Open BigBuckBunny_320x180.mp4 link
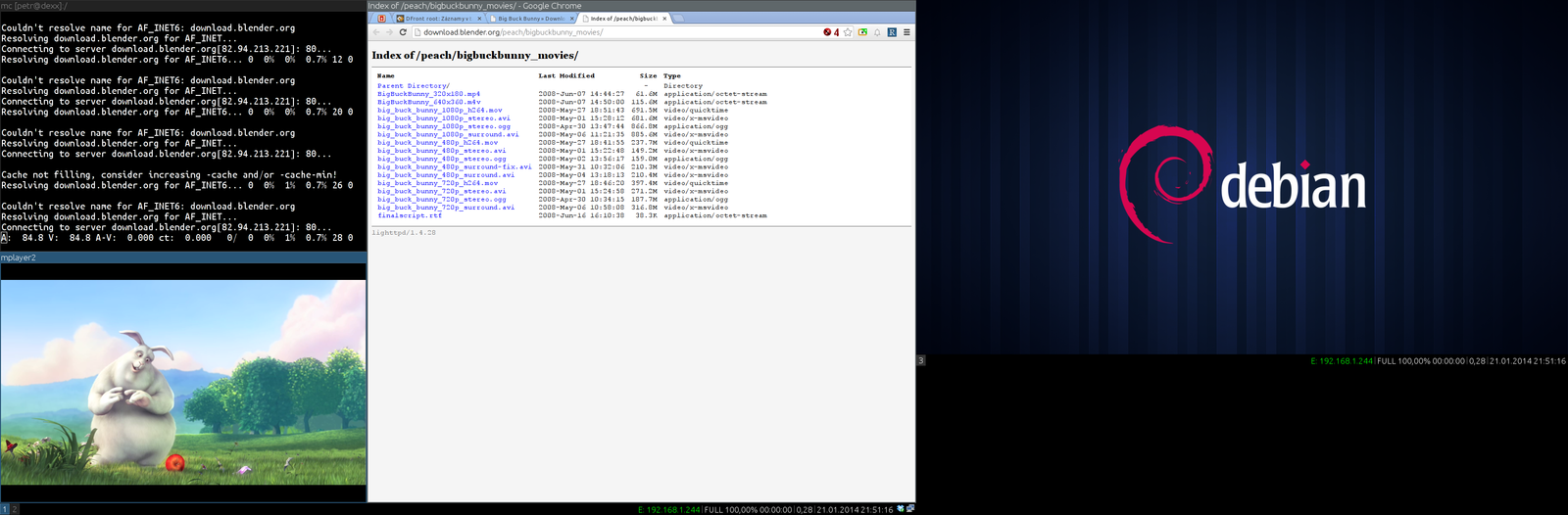The width and height of the screenshot is (1568, 515). 428,94
